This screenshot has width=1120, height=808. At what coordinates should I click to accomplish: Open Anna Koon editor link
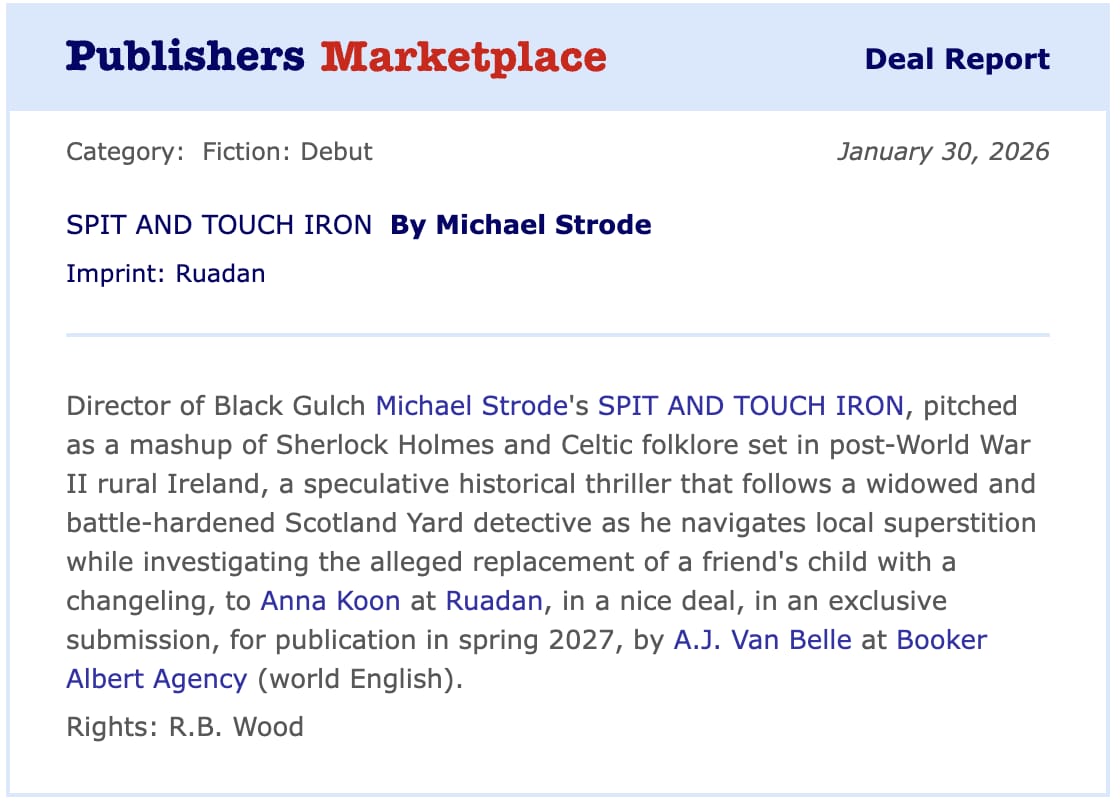[x=330, y=601]
